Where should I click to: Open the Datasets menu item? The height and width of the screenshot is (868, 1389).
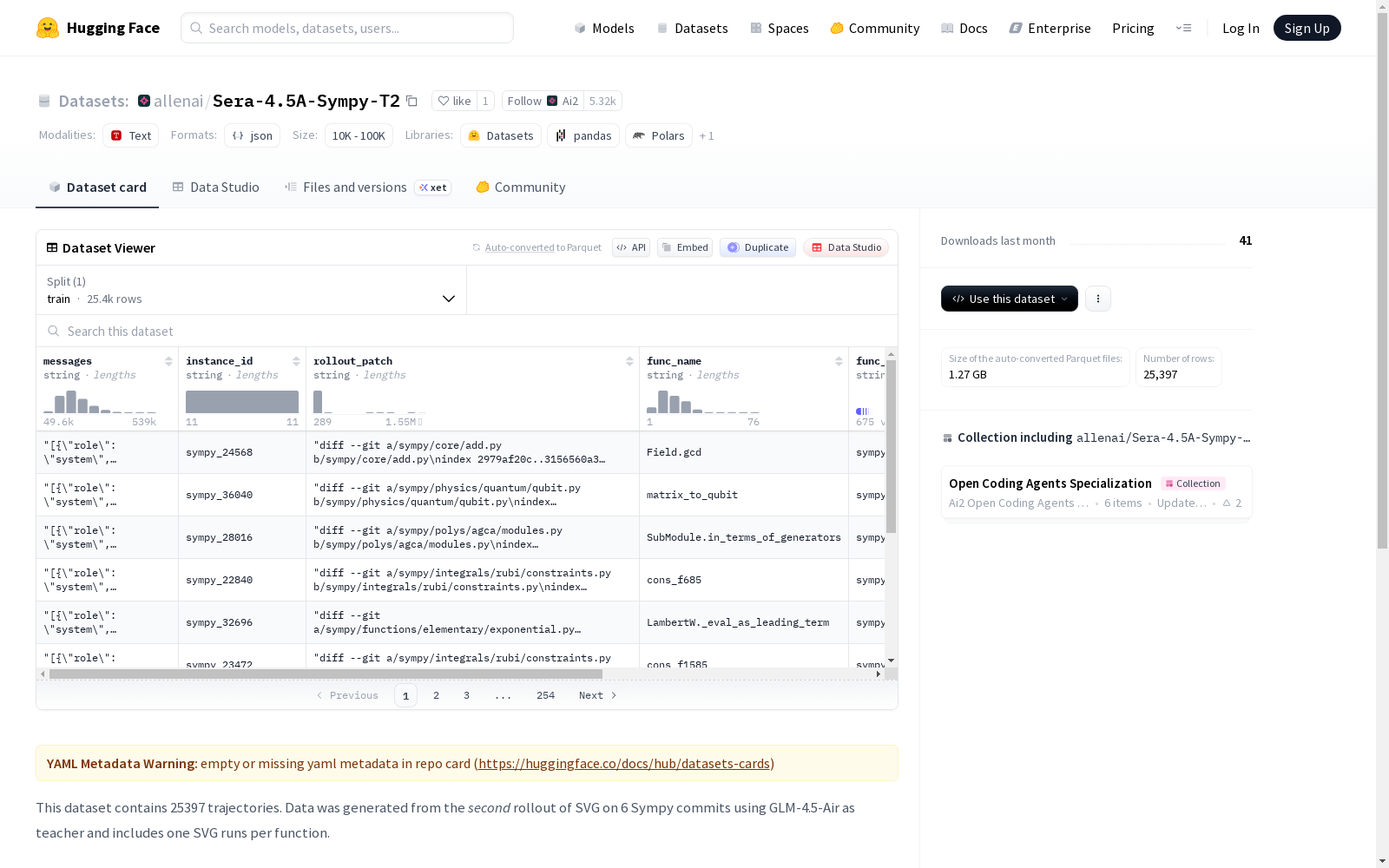692,29
